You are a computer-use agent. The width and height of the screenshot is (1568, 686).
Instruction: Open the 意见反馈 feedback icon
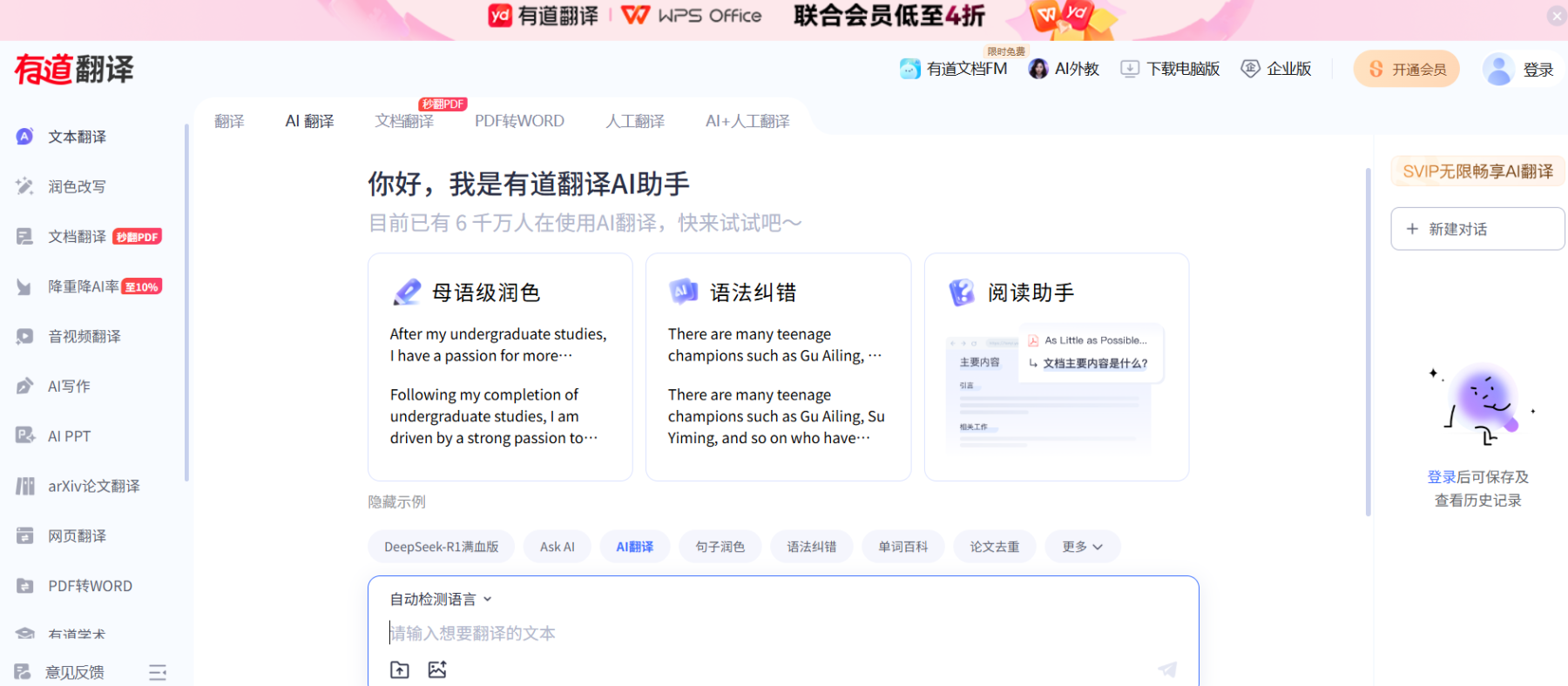pos(23,672)
